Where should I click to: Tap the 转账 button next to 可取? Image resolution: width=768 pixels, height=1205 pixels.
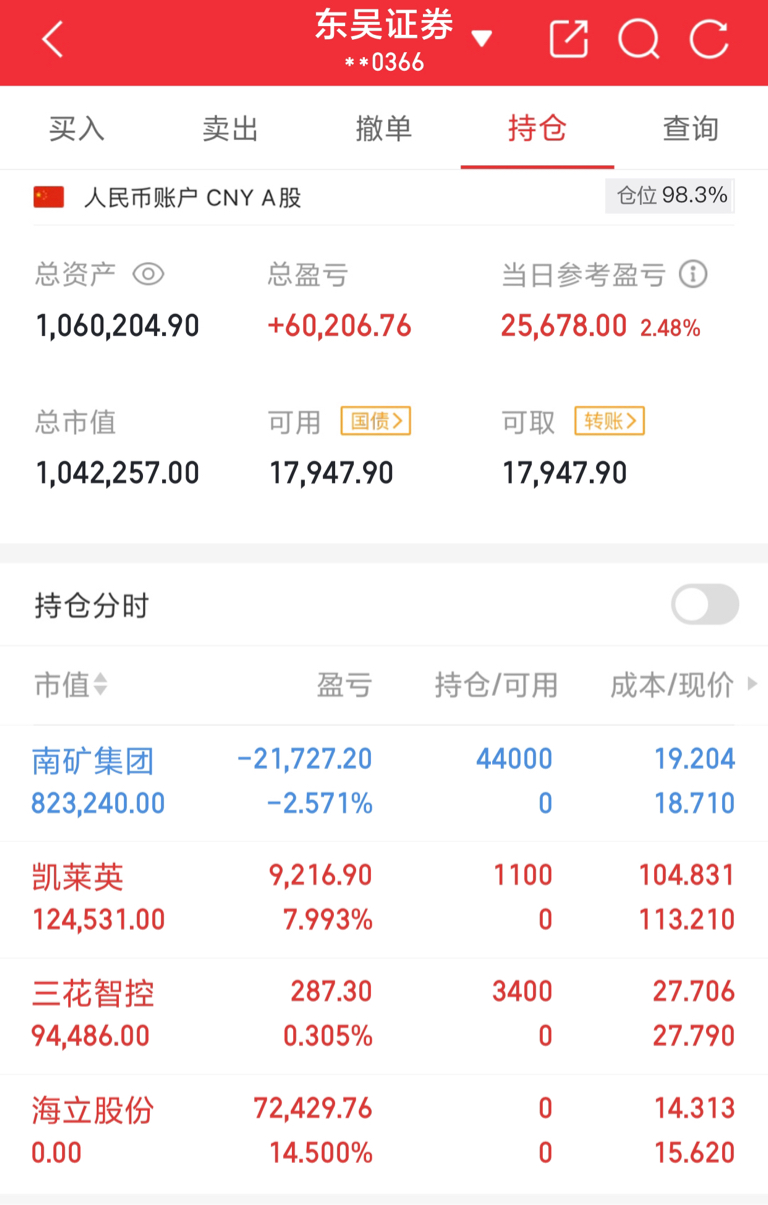coord(610,421)
